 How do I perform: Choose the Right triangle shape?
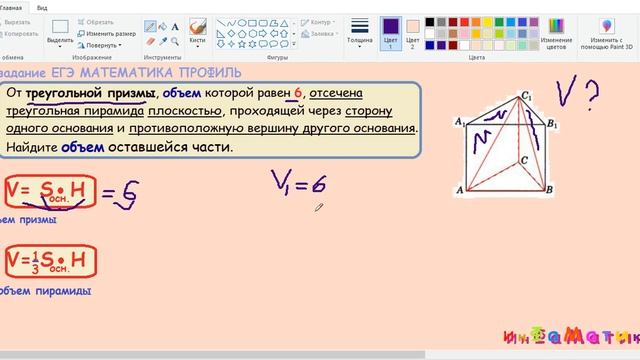pyautogui.click(x=221, y=33)
